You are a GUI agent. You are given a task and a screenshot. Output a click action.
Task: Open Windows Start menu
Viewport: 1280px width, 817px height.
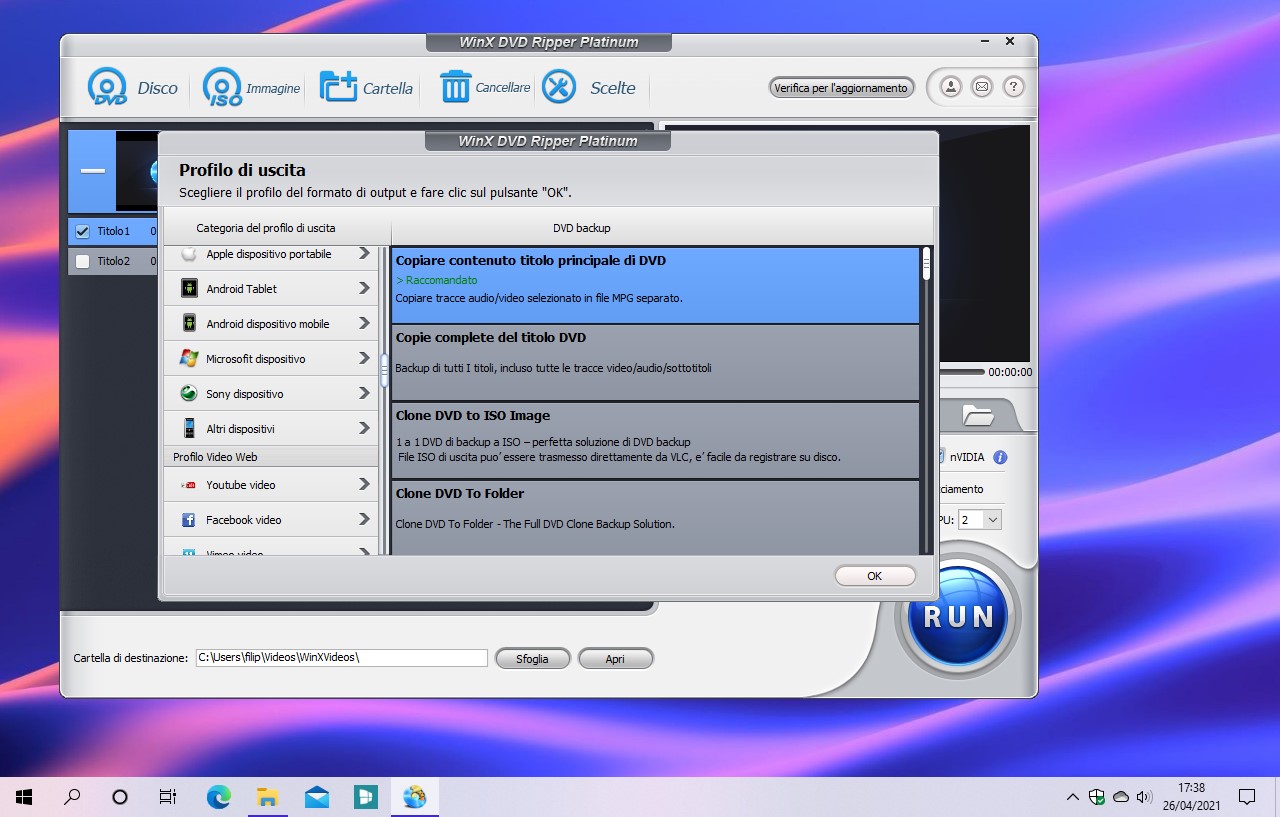24,797
